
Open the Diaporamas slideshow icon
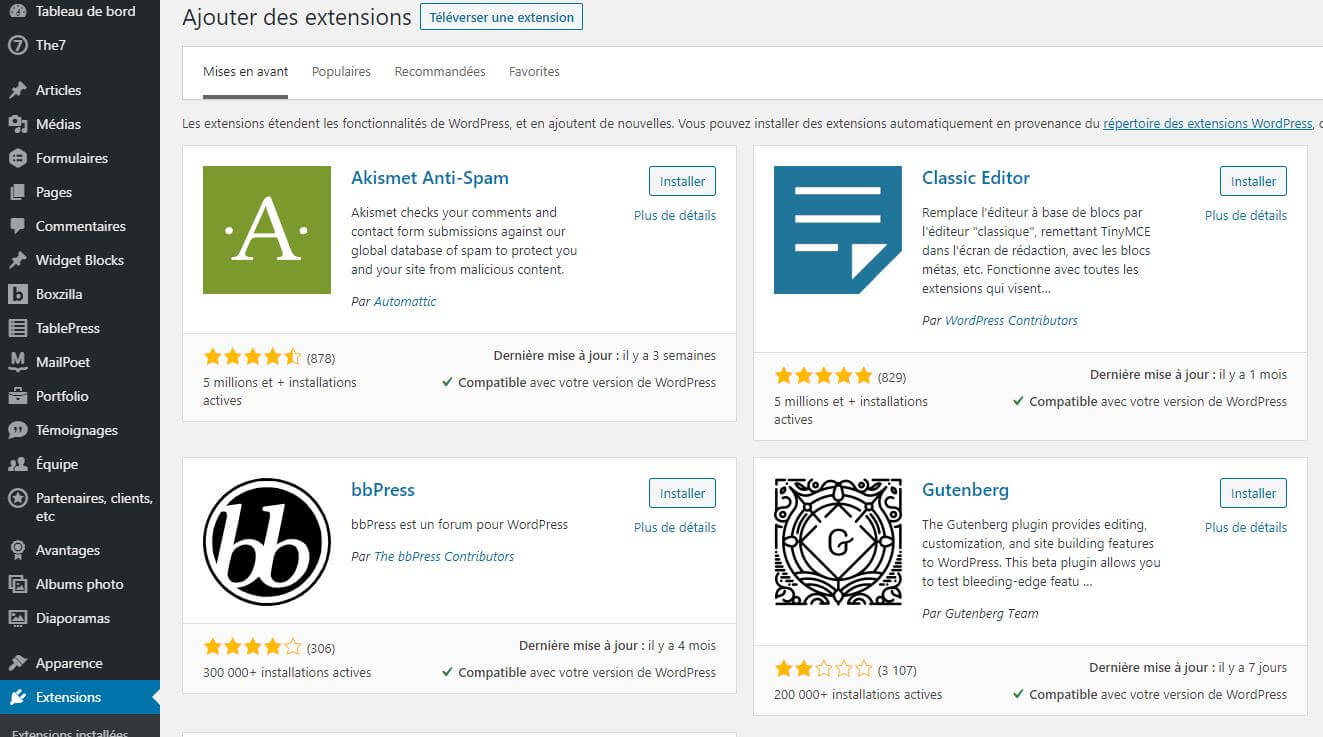click(x=17, y=618)
